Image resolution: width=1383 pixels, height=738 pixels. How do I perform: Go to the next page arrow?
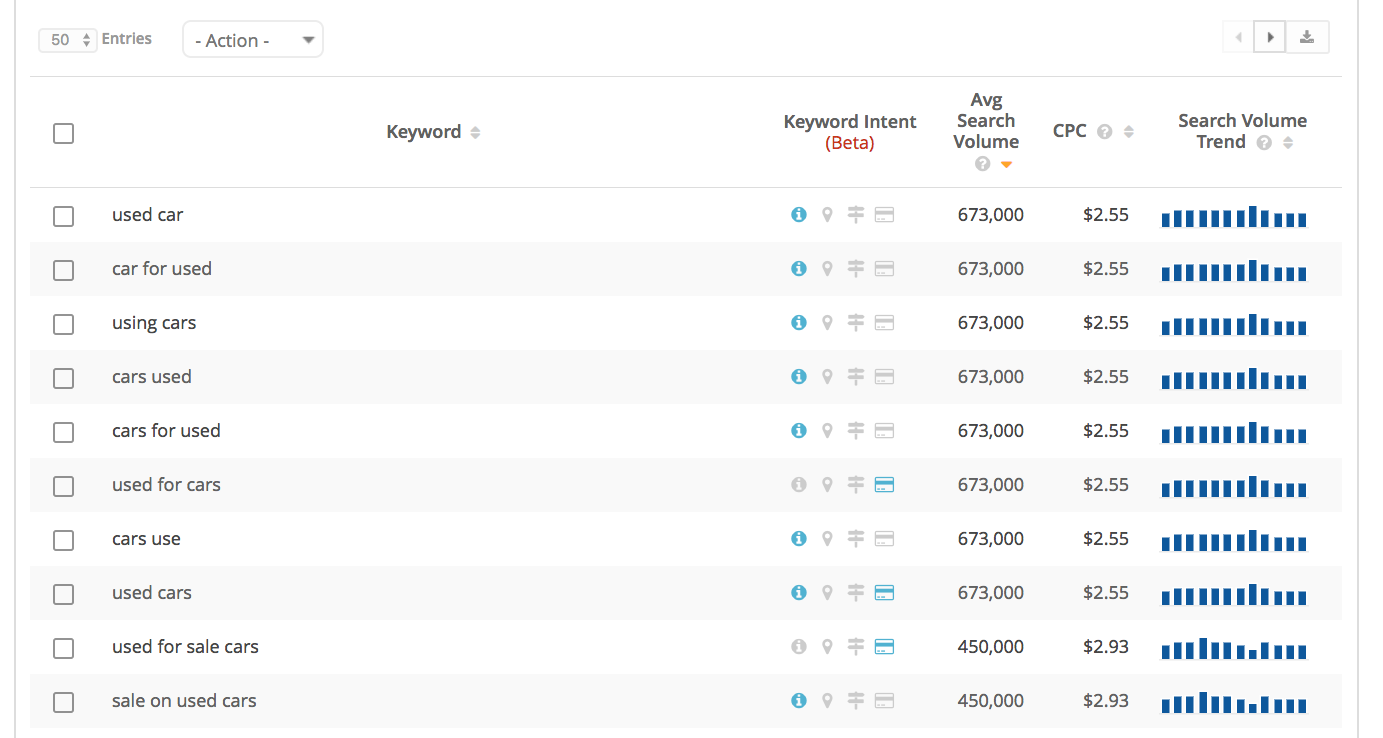1269,38
